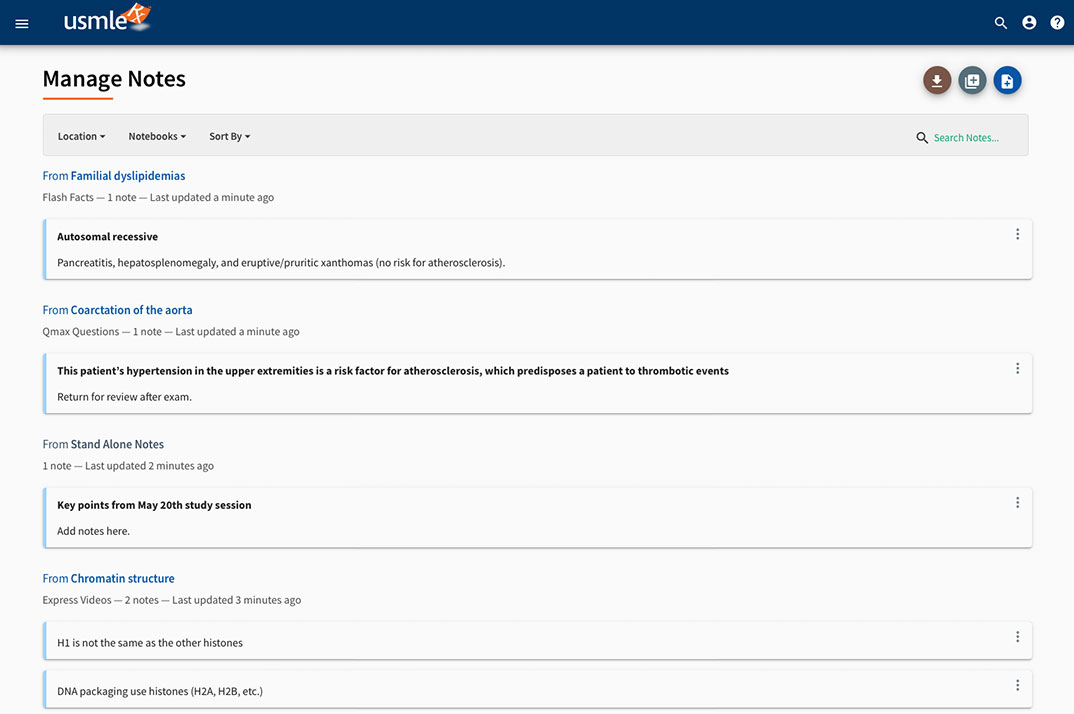The width and height of the screenshot is (1074, 714).
Task: Open the Location filter dropdown
Action: coord(80,136)
